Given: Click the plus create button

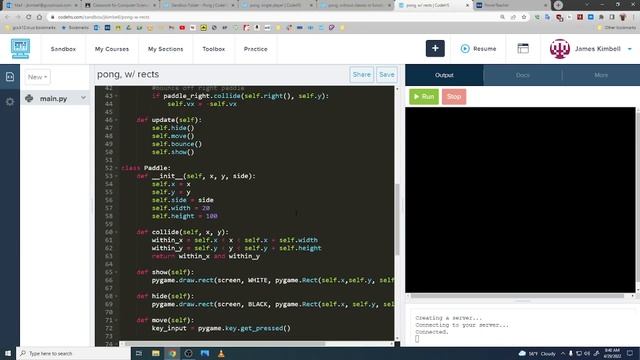Looking at the screenshot, I should coord(435,49).
